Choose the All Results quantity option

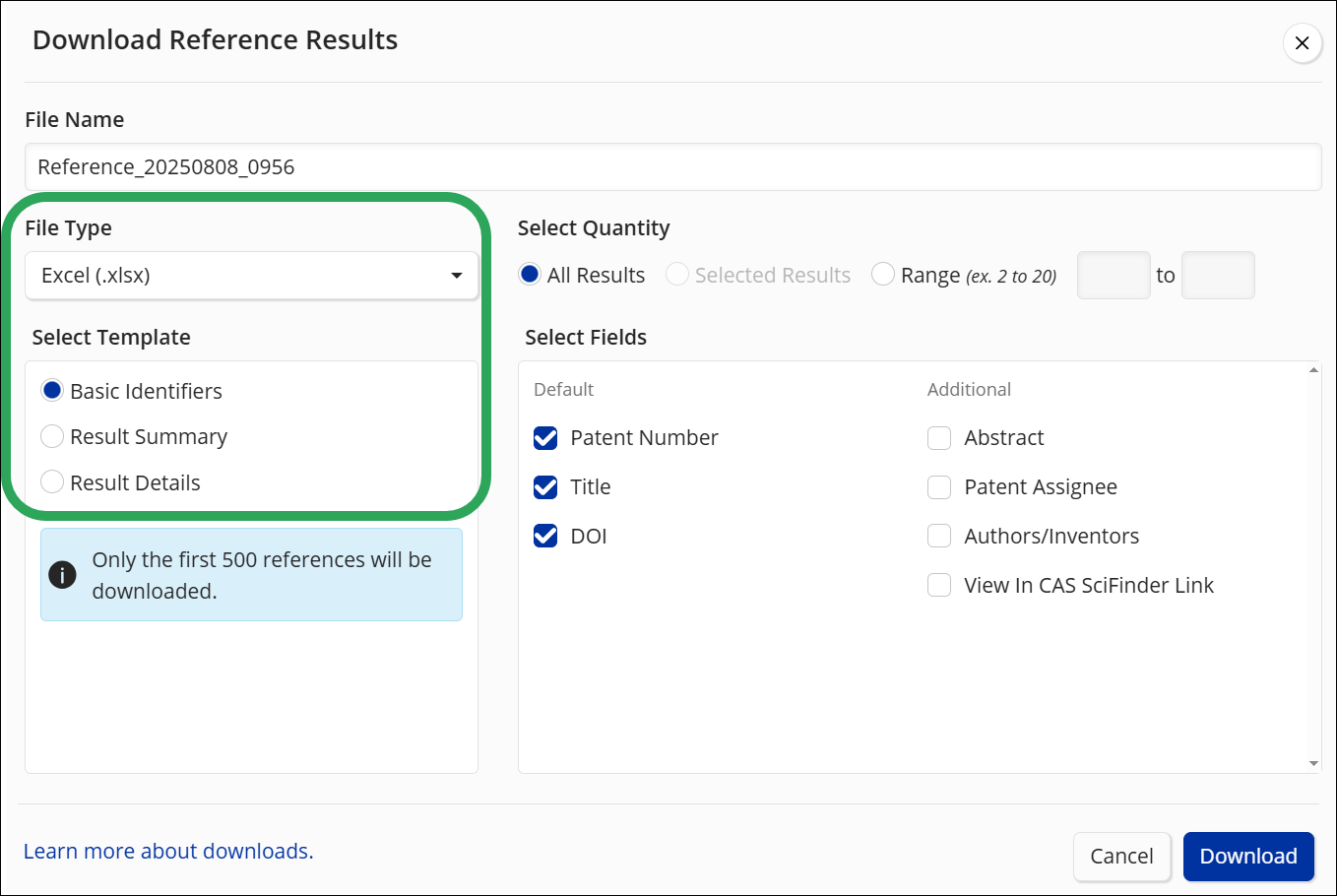[530, 275]
